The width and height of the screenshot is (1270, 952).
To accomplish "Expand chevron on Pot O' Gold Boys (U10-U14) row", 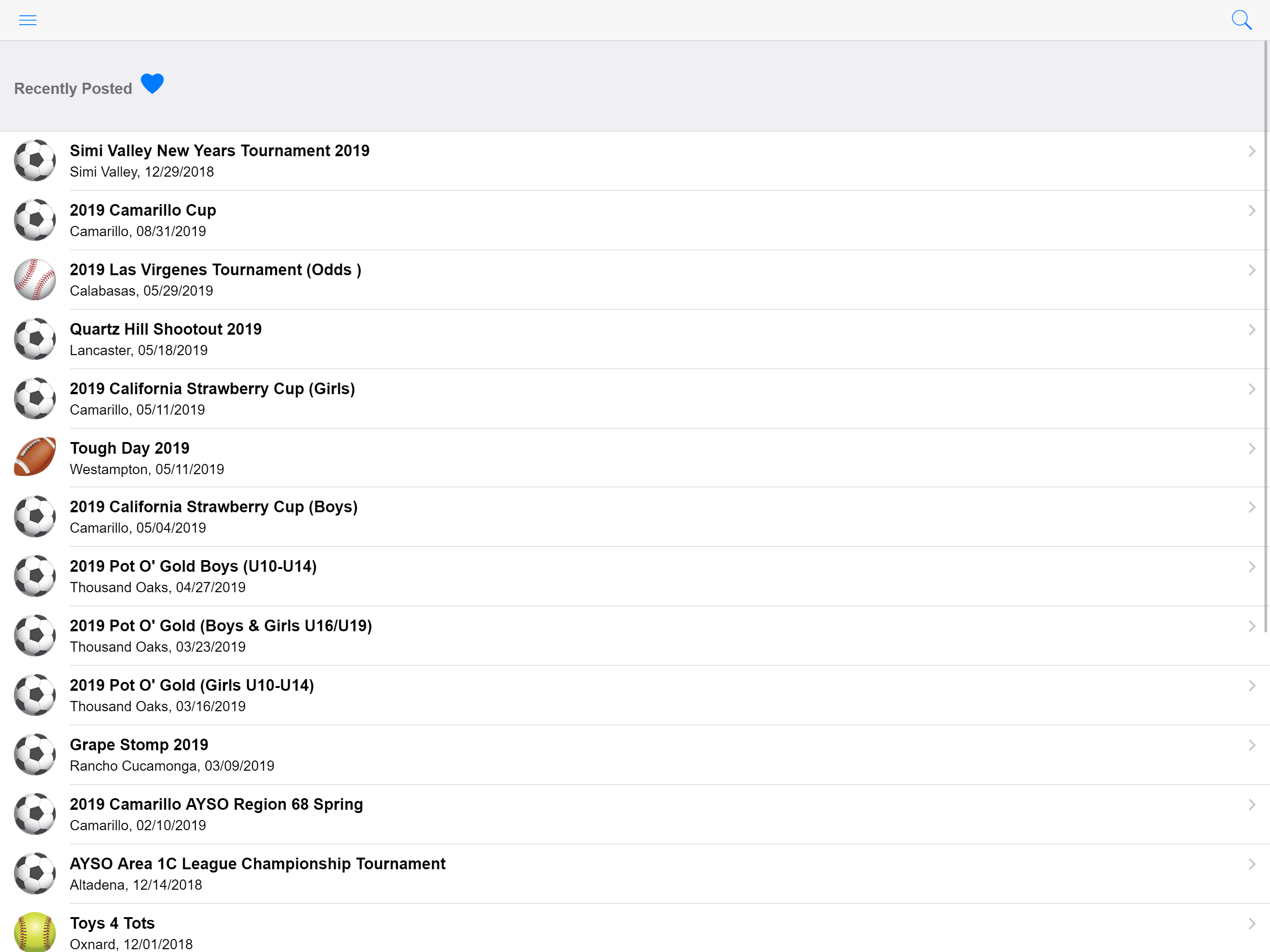I will click(x=1251, y=567).
